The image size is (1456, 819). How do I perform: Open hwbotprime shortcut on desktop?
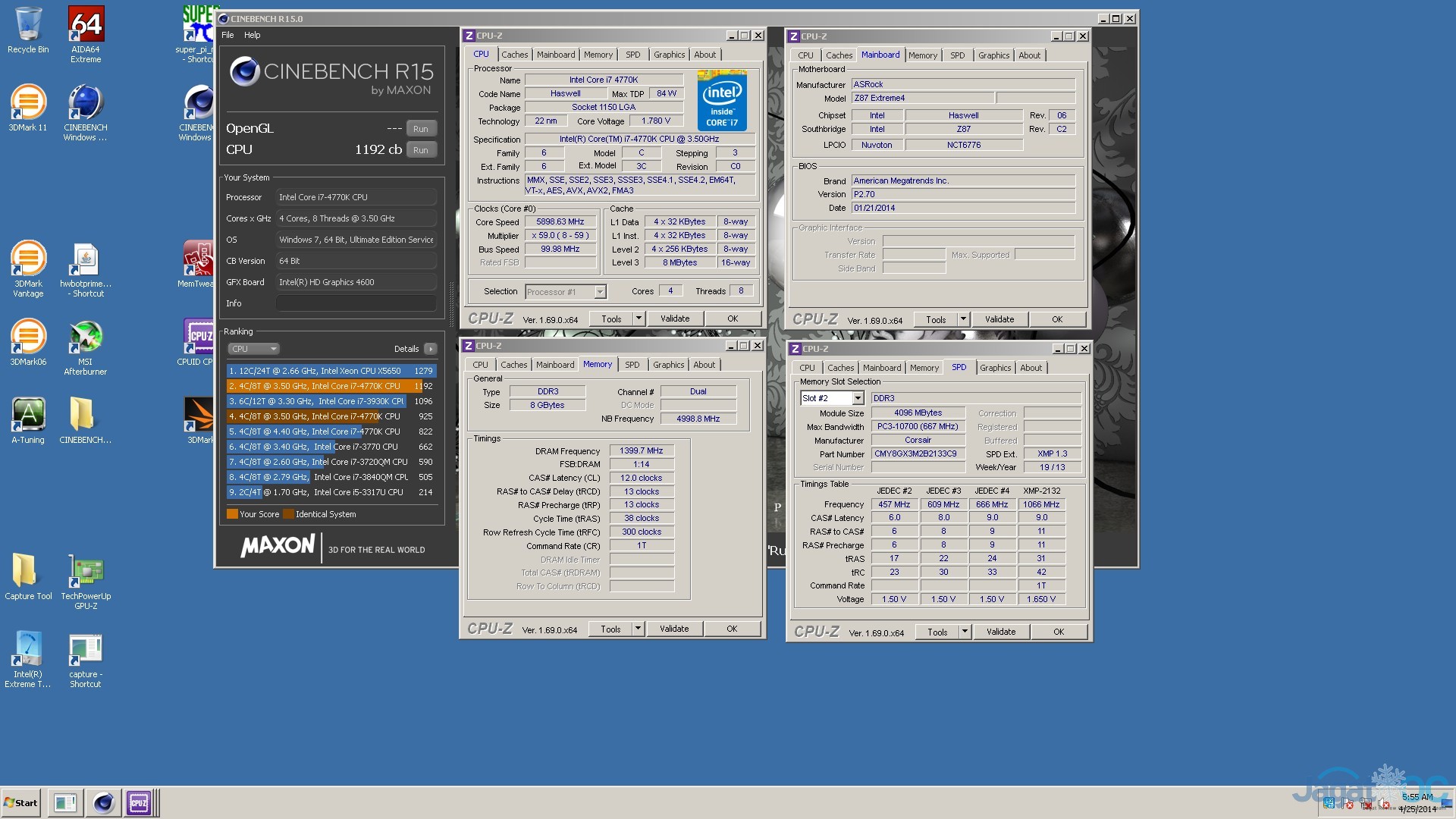coord(86,269)
